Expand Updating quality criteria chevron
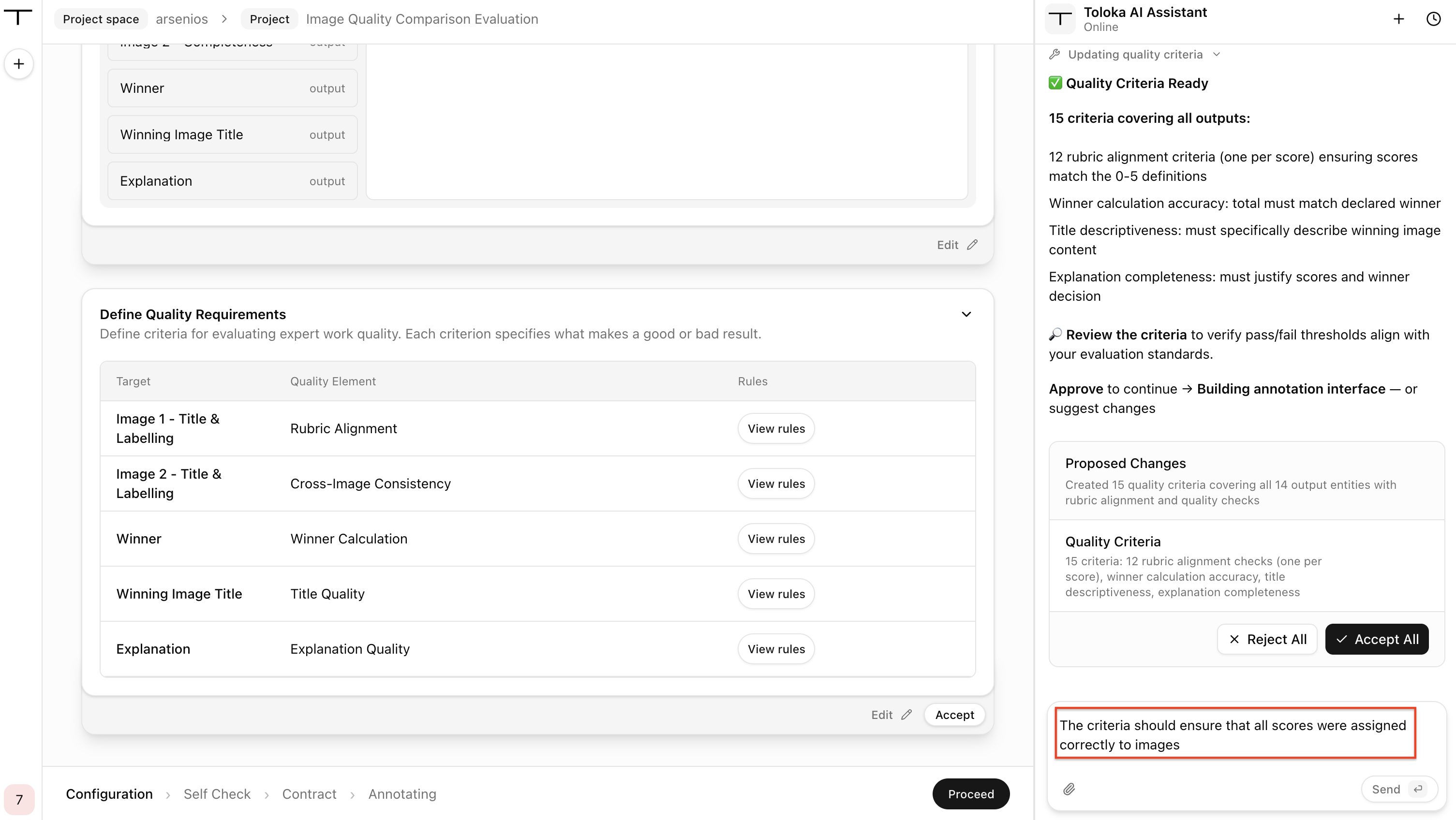Viewport: 1456px width, 820px height. (1217, 54)
